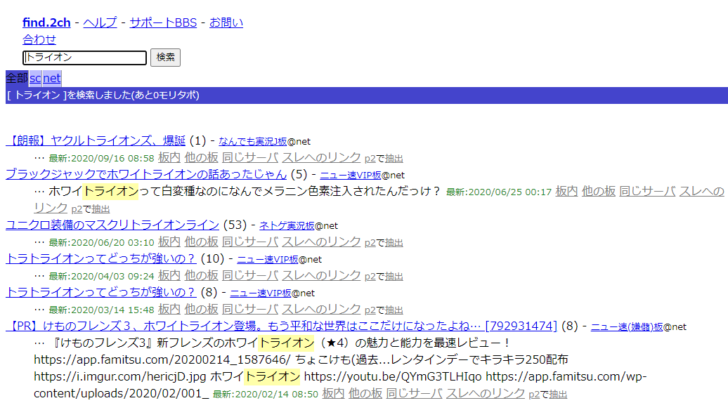Click 同じサーバ under the ヤクルトライオンズ thread
This screenshot has height=403, width=728.
tap(250, 157)
